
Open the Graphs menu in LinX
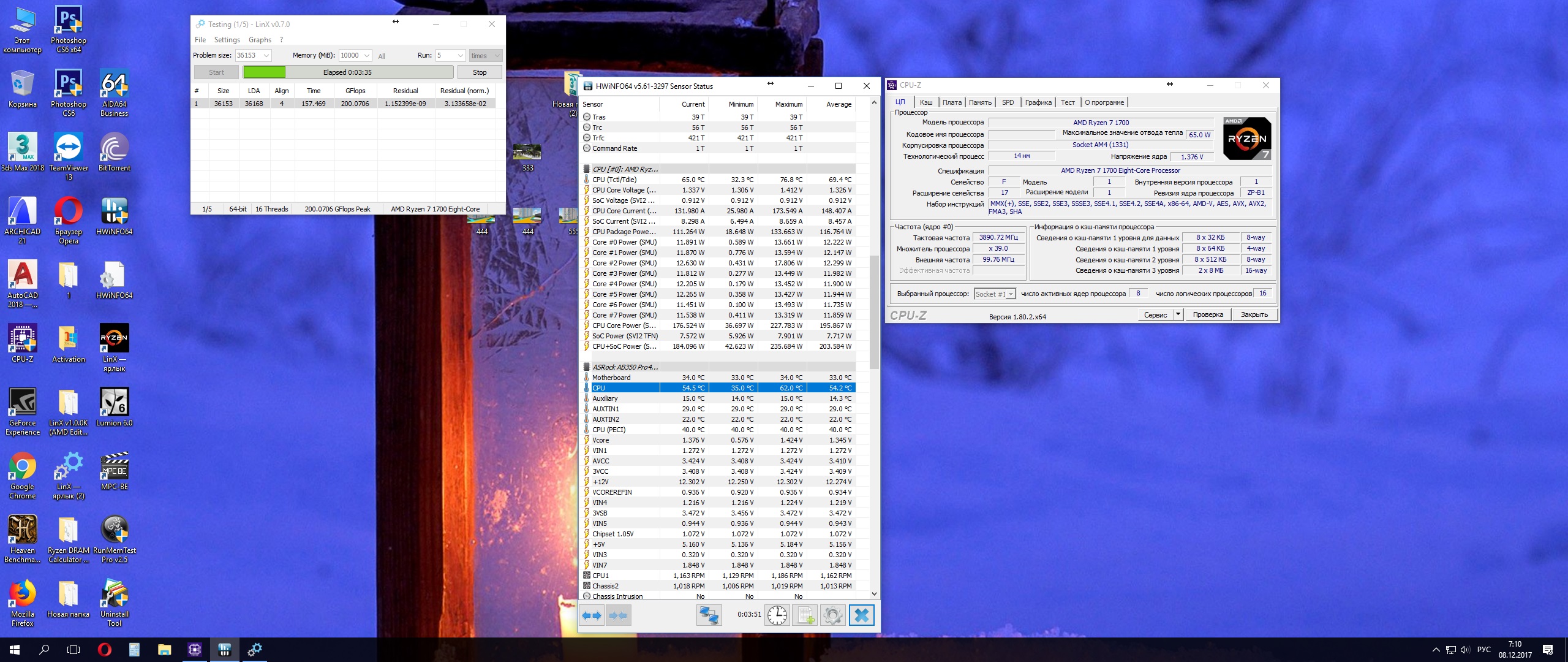[260, 40]
